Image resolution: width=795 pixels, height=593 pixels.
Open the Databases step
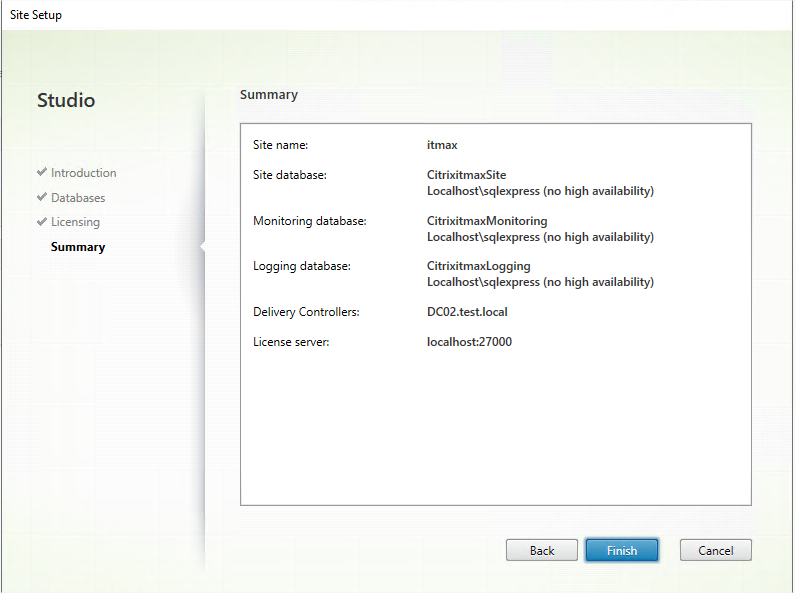[78, 198]
